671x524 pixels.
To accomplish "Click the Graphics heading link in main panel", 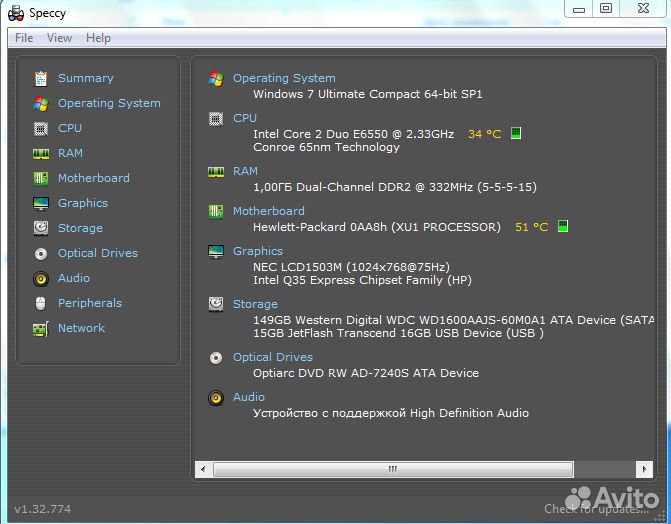I will [257, 251].
